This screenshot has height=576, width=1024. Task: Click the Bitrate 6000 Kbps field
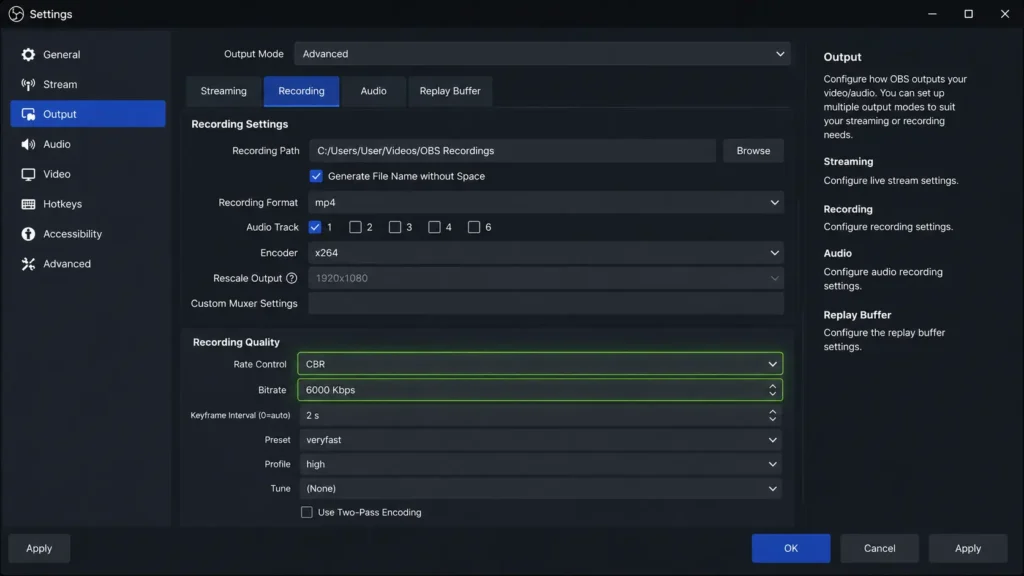pos(540,390)
